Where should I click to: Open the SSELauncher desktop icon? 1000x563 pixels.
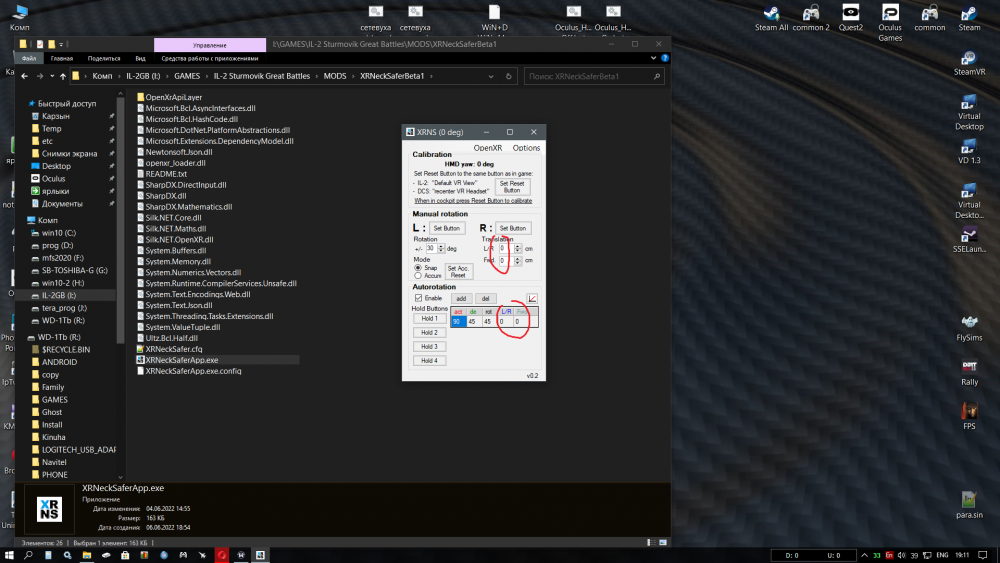click(x=969, y=240)
